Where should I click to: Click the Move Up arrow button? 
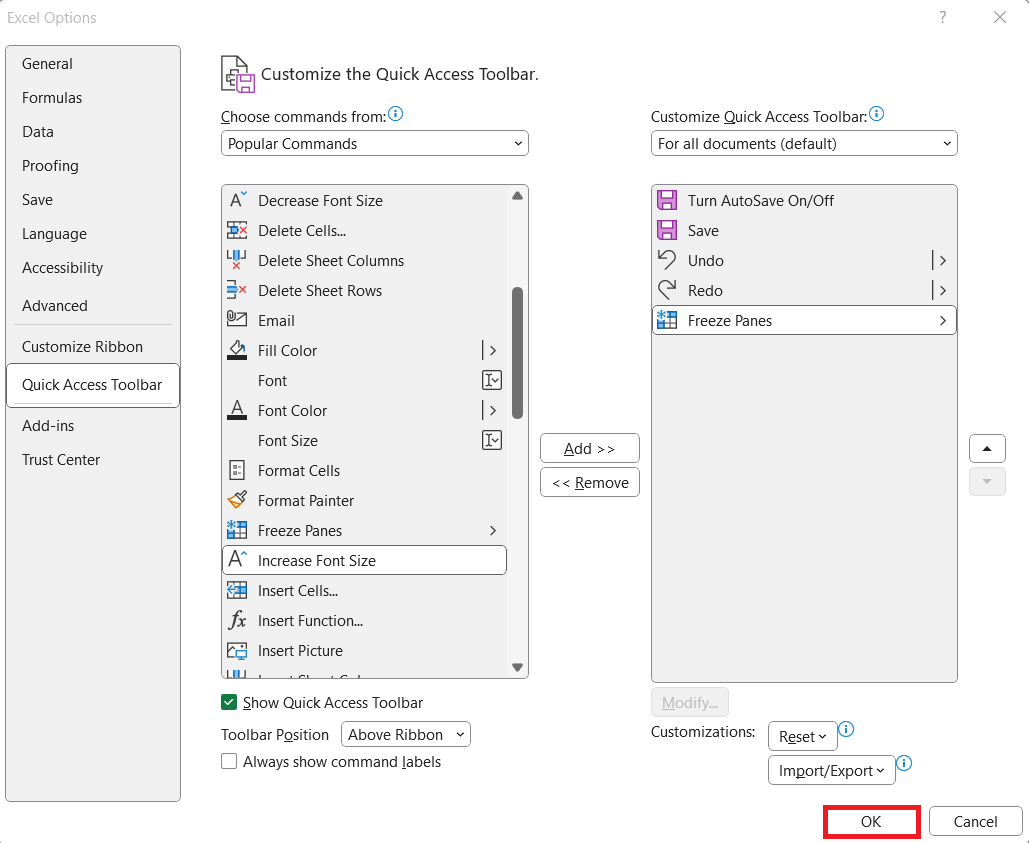tap(987, 449)
